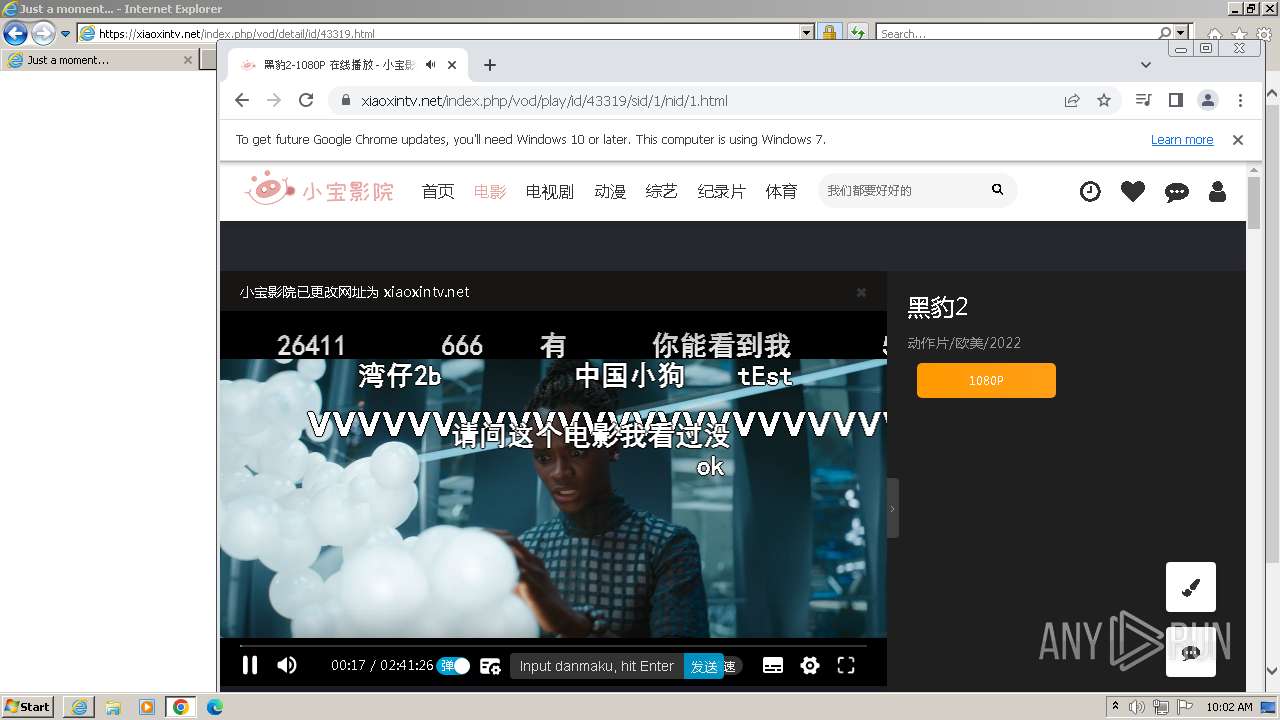The image size is (1280, 720).
Task: Toggle subtitles in the video player
Action: coord(773,666)
